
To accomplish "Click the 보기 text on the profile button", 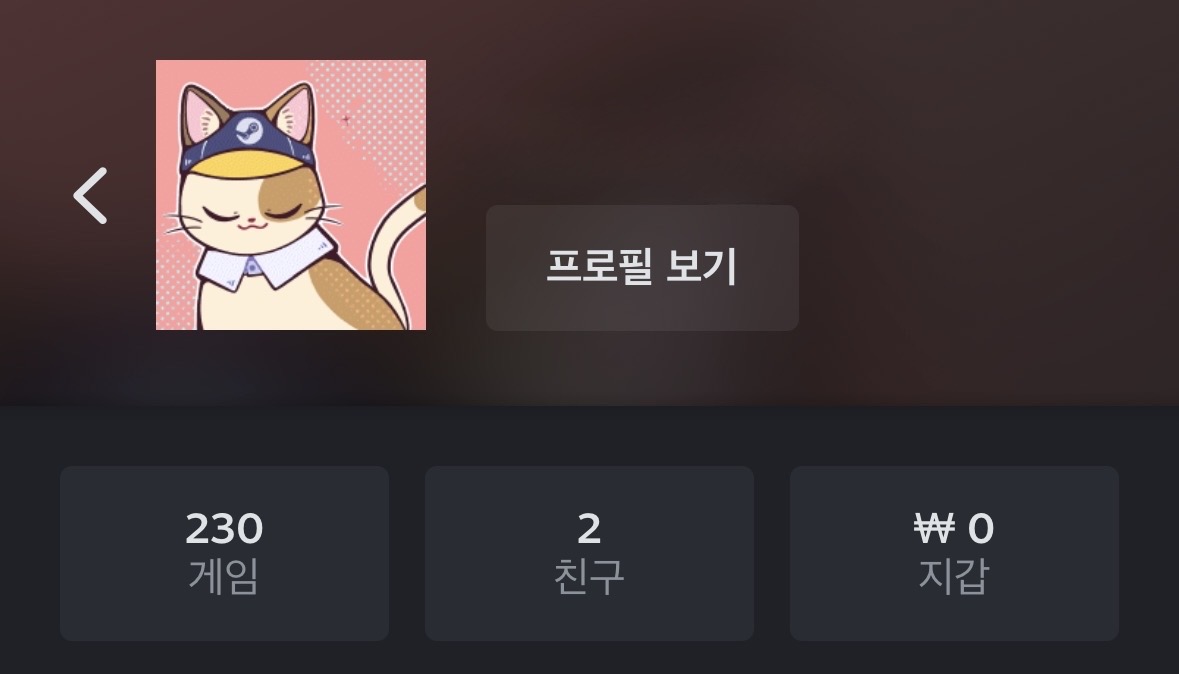I will pyautogui.click(x=702, y=266).
